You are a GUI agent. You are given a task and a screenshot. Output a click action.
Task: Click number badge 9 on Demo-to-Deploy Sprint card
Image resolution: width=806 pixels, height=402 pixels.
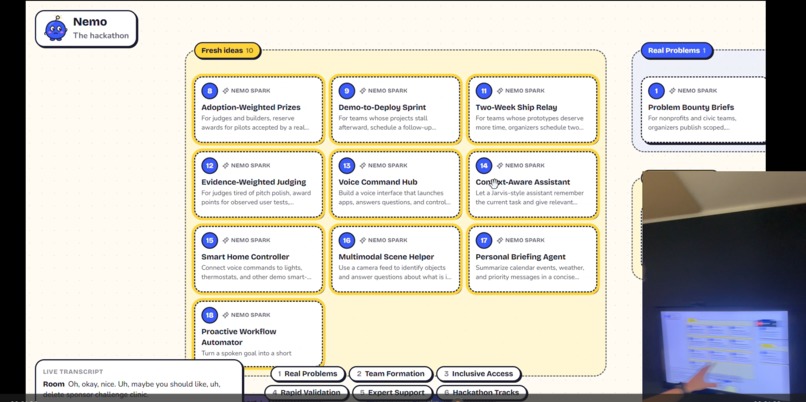pos(346,92)
